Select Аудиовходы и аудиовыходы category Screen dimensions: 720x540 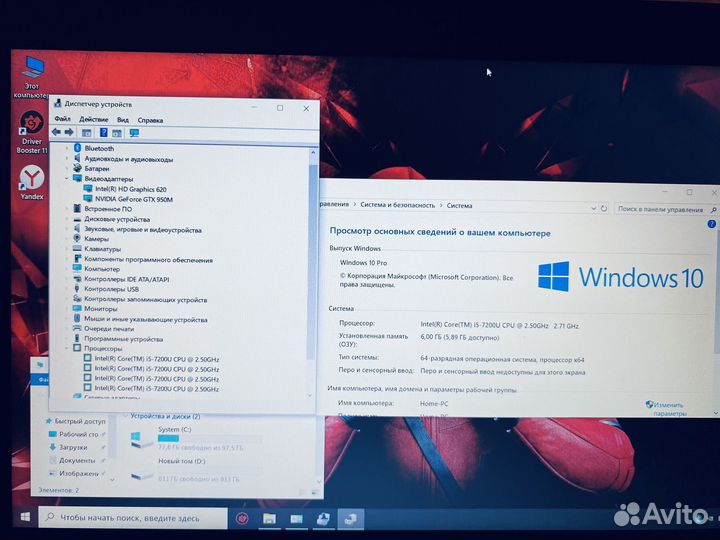[129, 159]
